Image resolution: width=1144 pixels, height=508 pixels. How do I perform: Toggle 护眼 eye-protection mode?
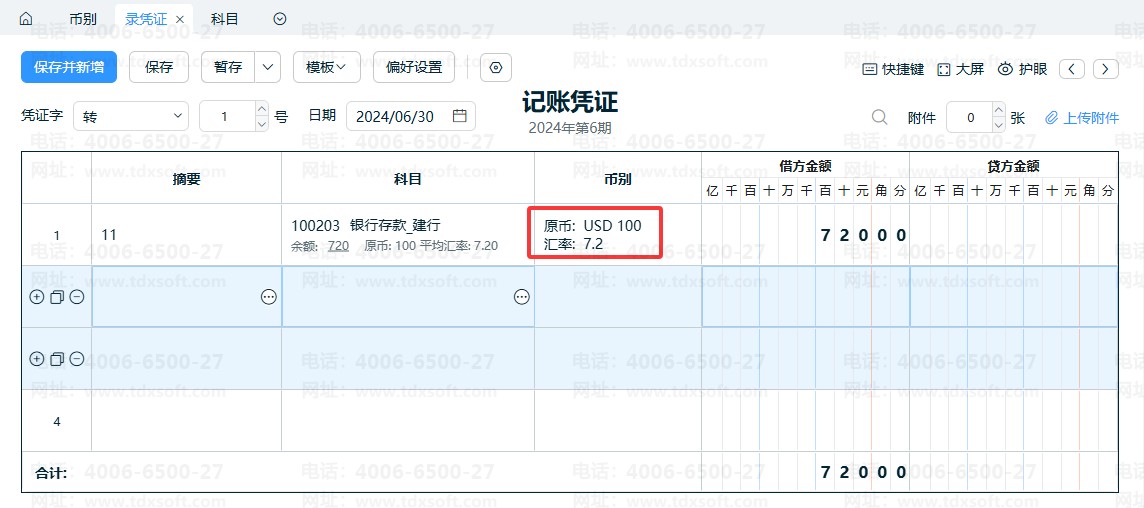pyautogui.click(x=1022, y=69)
